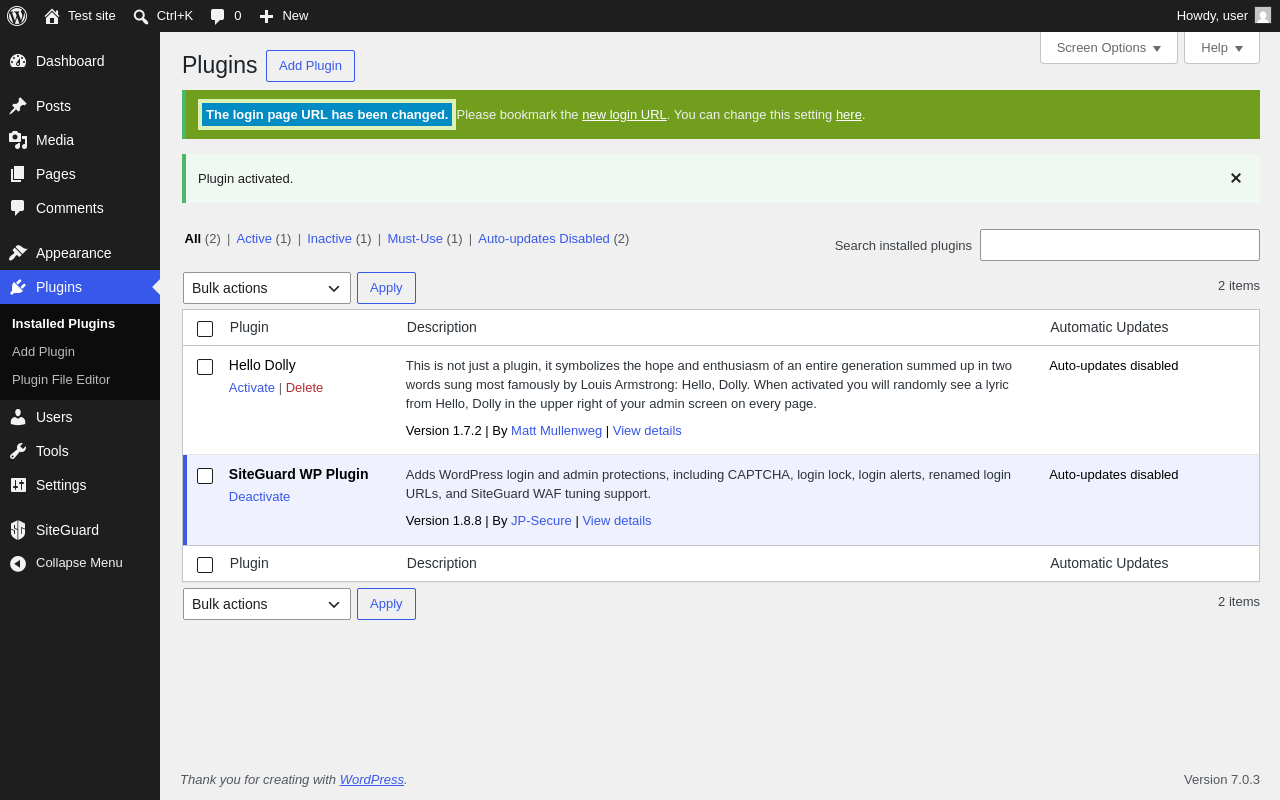Follow the 'here' link in the login notice
Image resolution: width=1280 pixels, height=800 pixels.
point(849,114)
